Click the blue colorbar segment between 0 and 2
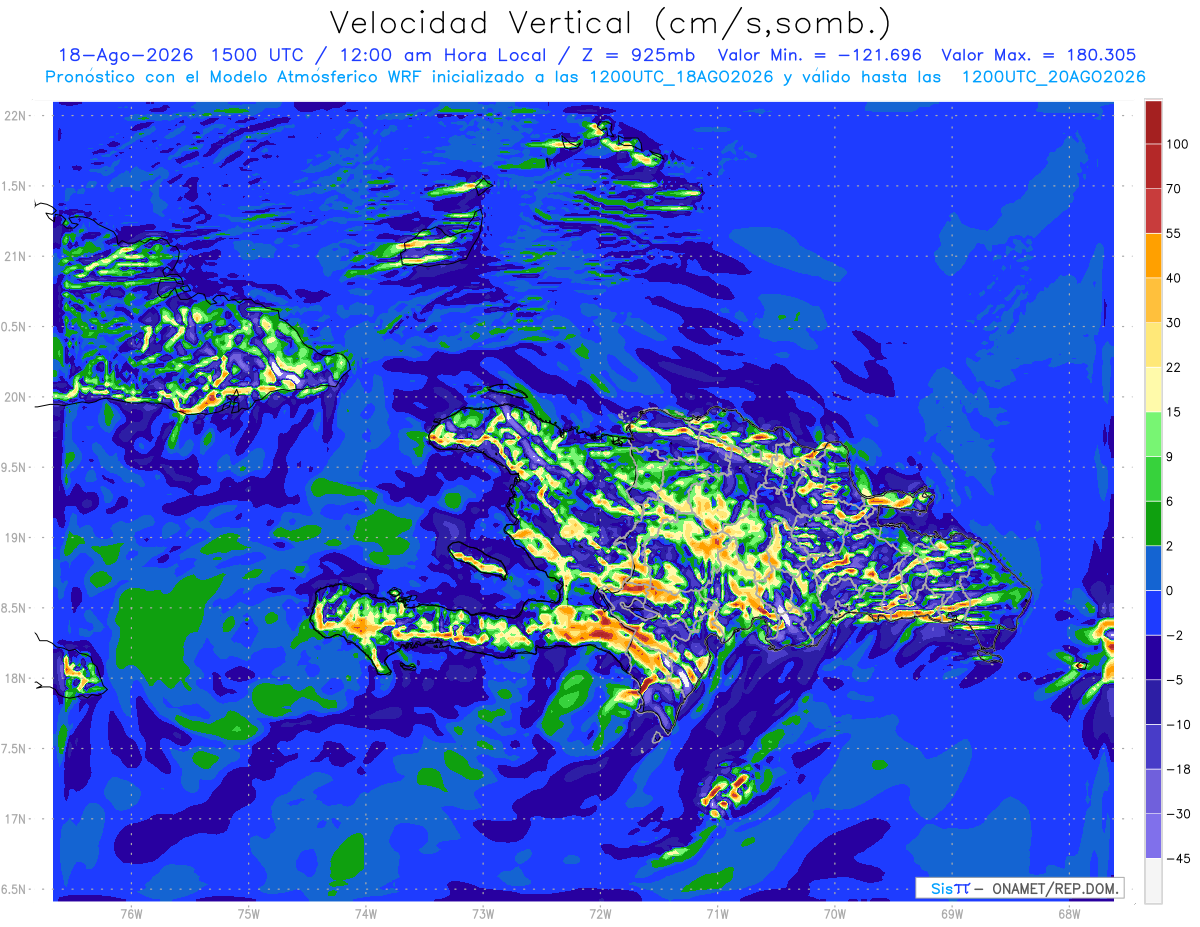Viewport: 1200px width, 927px height. (x=1153, y=568)
